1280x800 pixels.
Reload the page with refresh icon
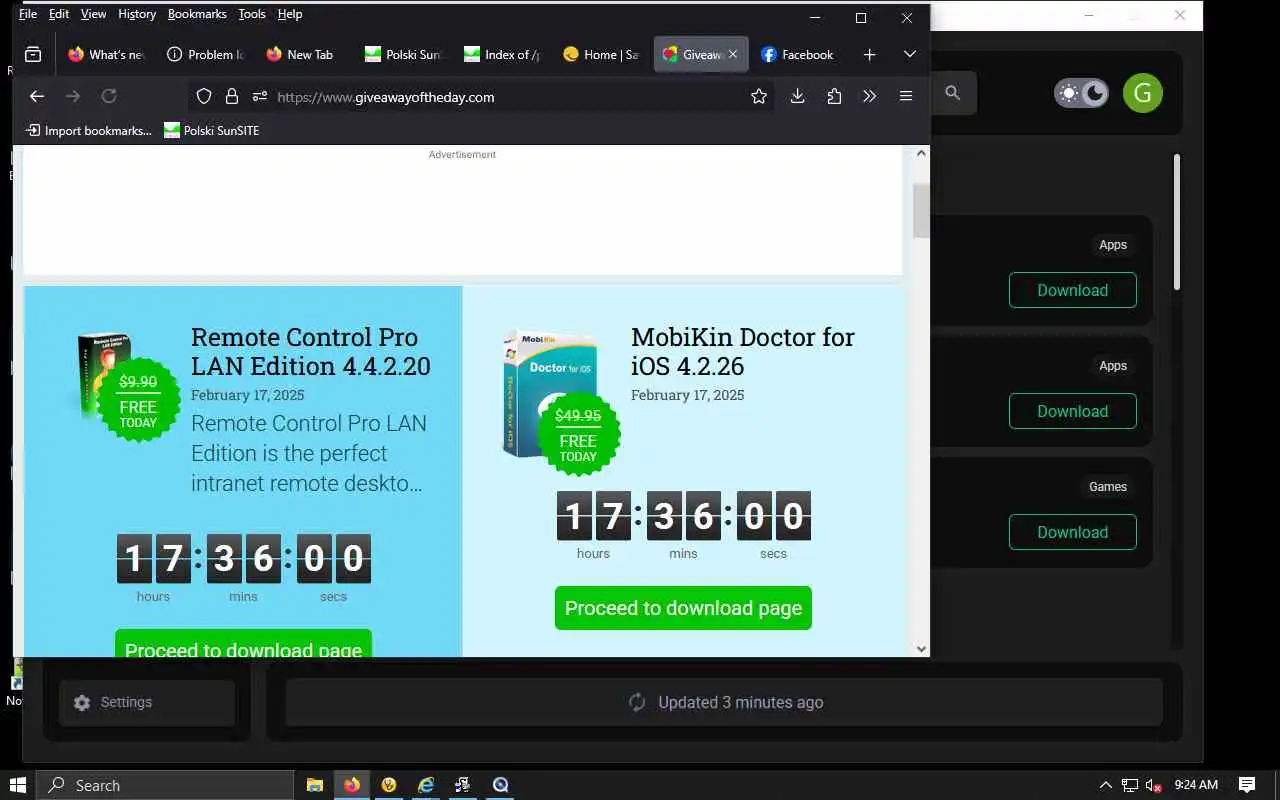click(x=109, y=96)
